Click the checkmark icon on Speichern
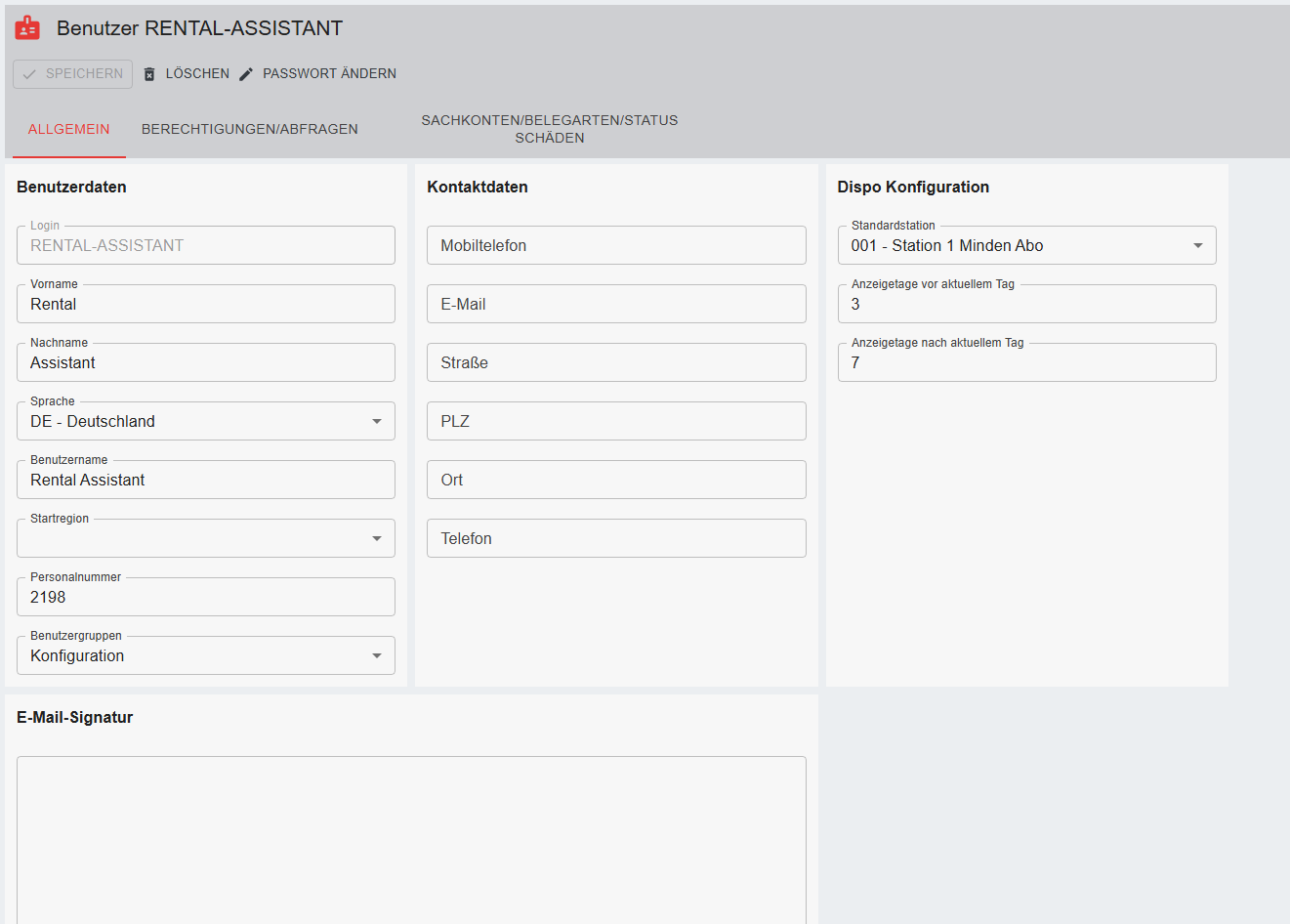The image size is (1290, 924). (29, 74)
